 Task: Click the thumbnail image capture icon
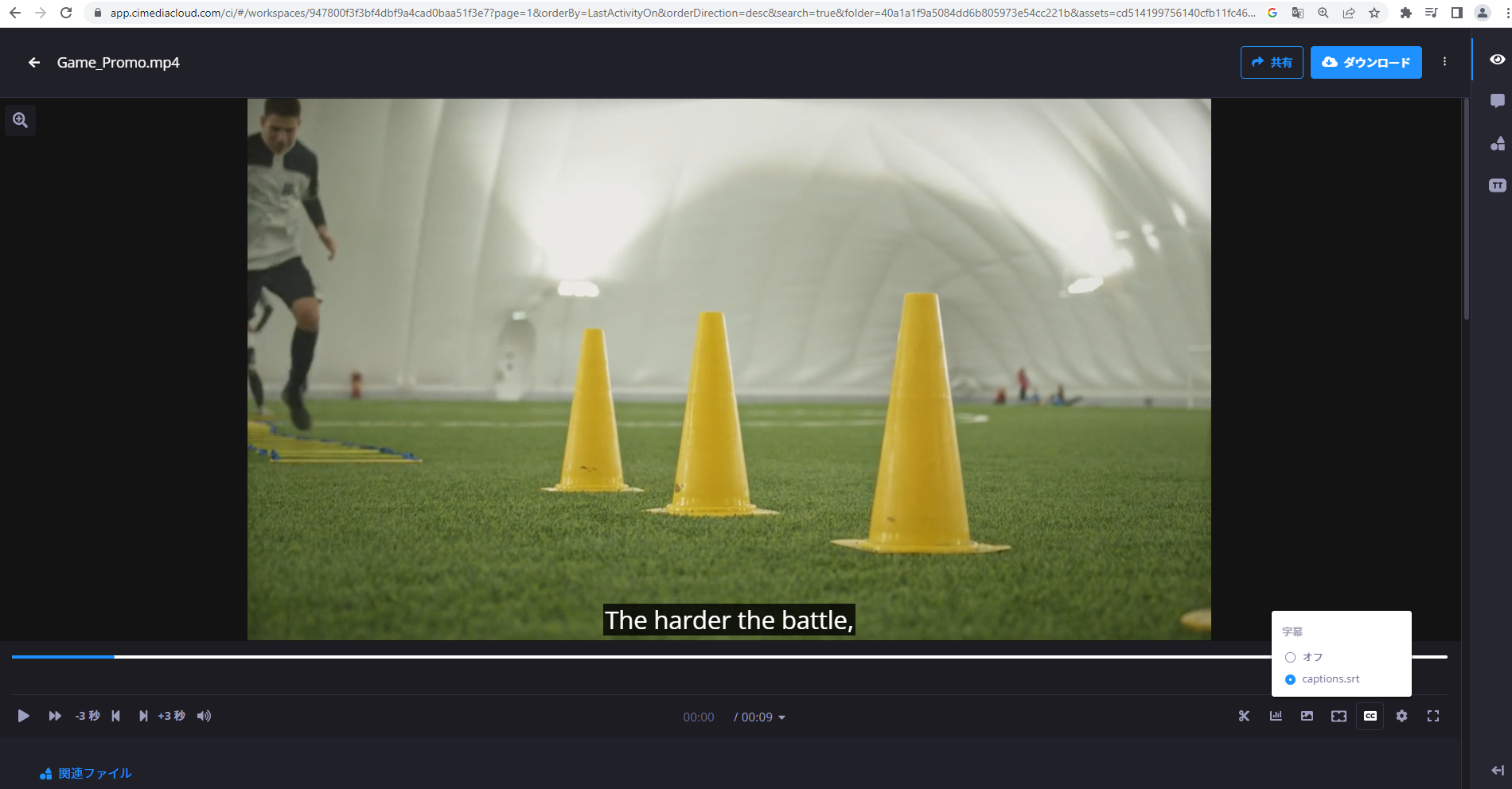1307,716
